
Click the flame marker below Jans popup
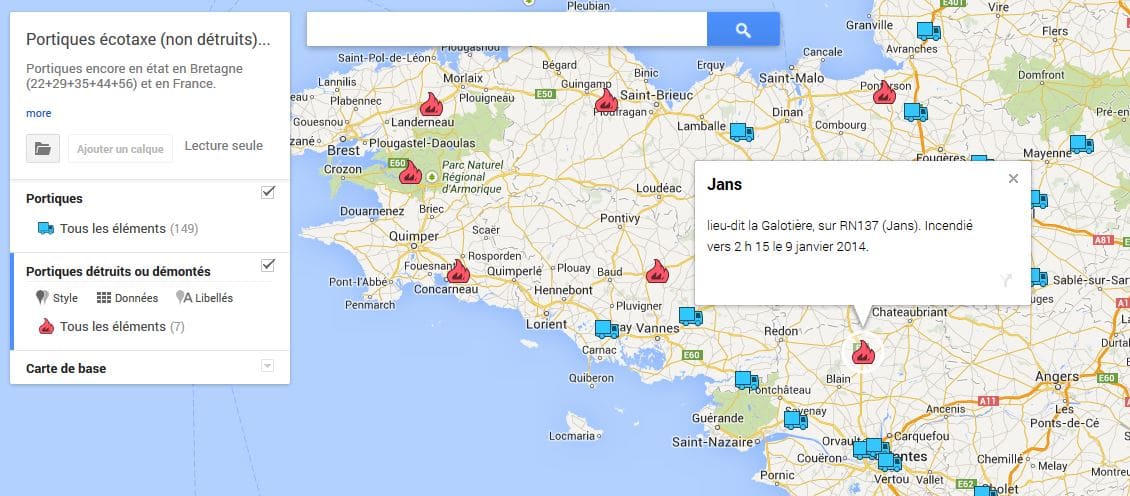pyautogui.click(x=862, y=352)
